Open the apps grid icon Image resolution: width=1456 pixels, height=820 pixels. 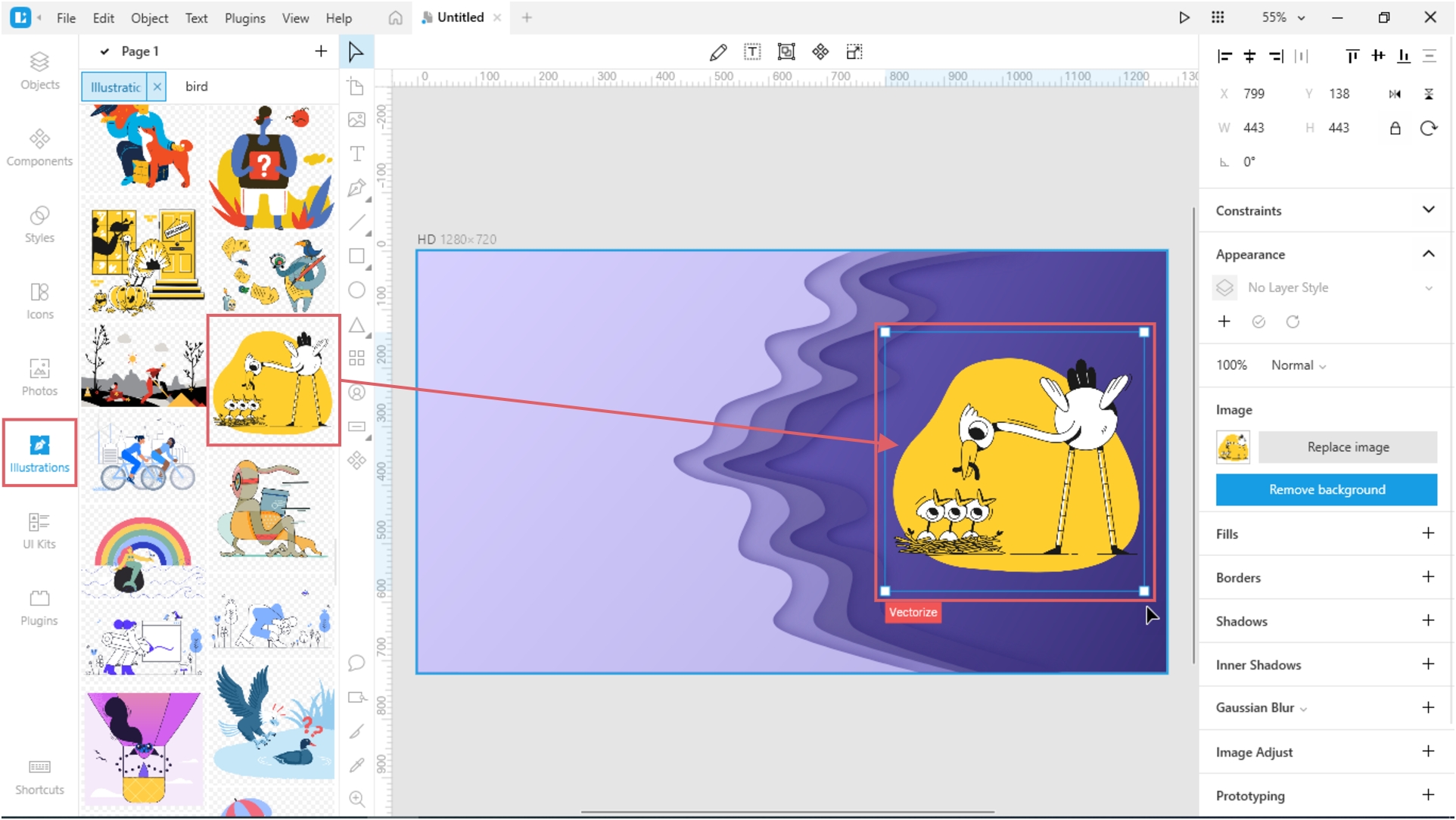1218,17
